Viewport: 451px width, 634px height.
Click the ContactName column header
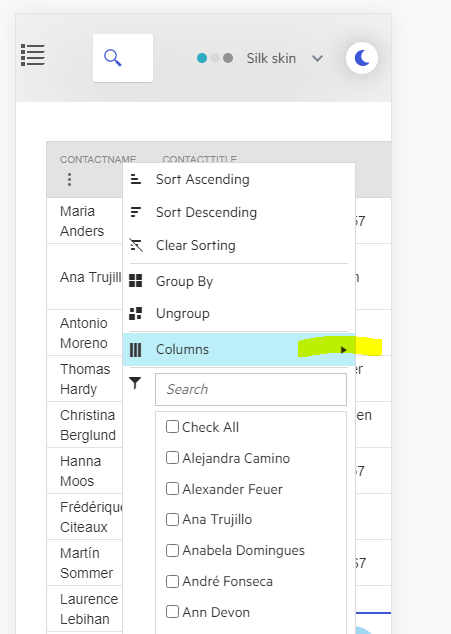(98, 159)
